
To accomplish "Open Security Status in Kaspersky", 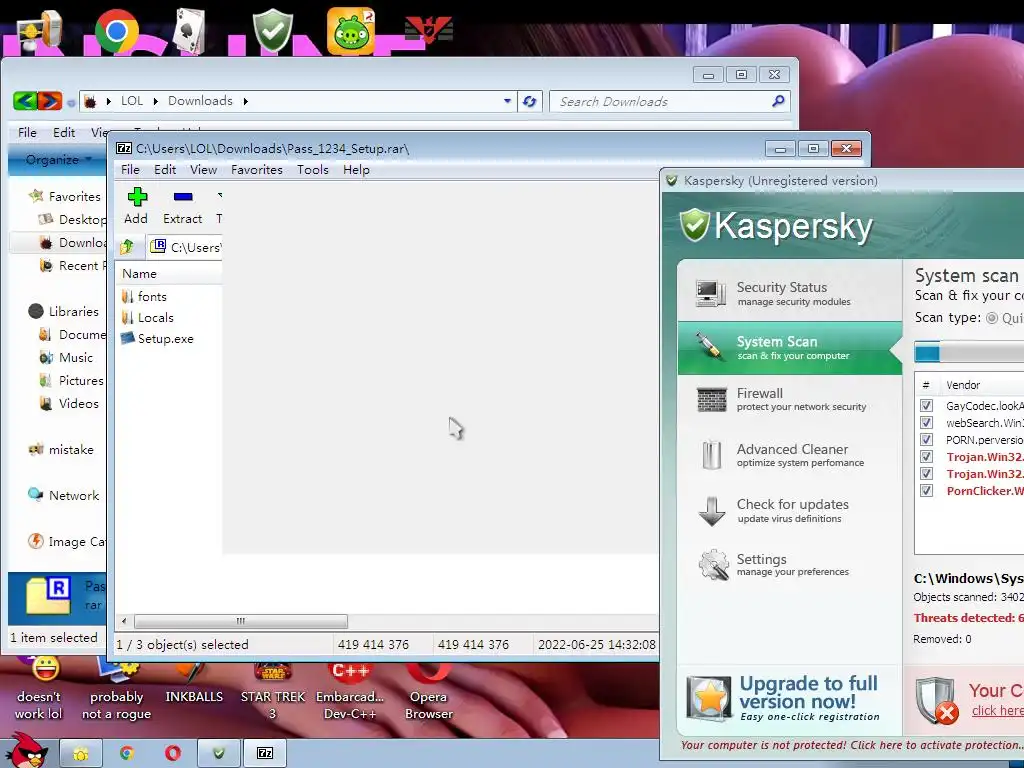I will 790,293.
